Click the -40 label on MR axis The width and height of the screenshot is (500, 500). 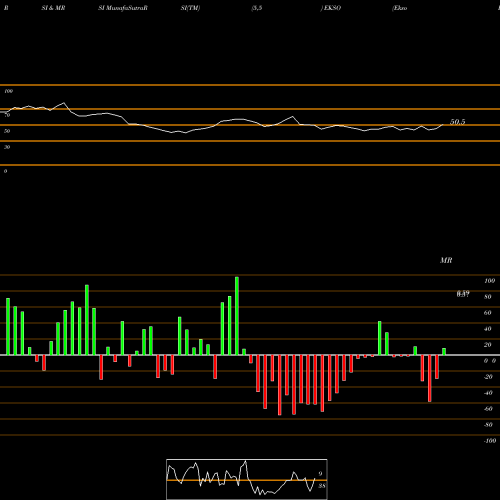(488, 393)
